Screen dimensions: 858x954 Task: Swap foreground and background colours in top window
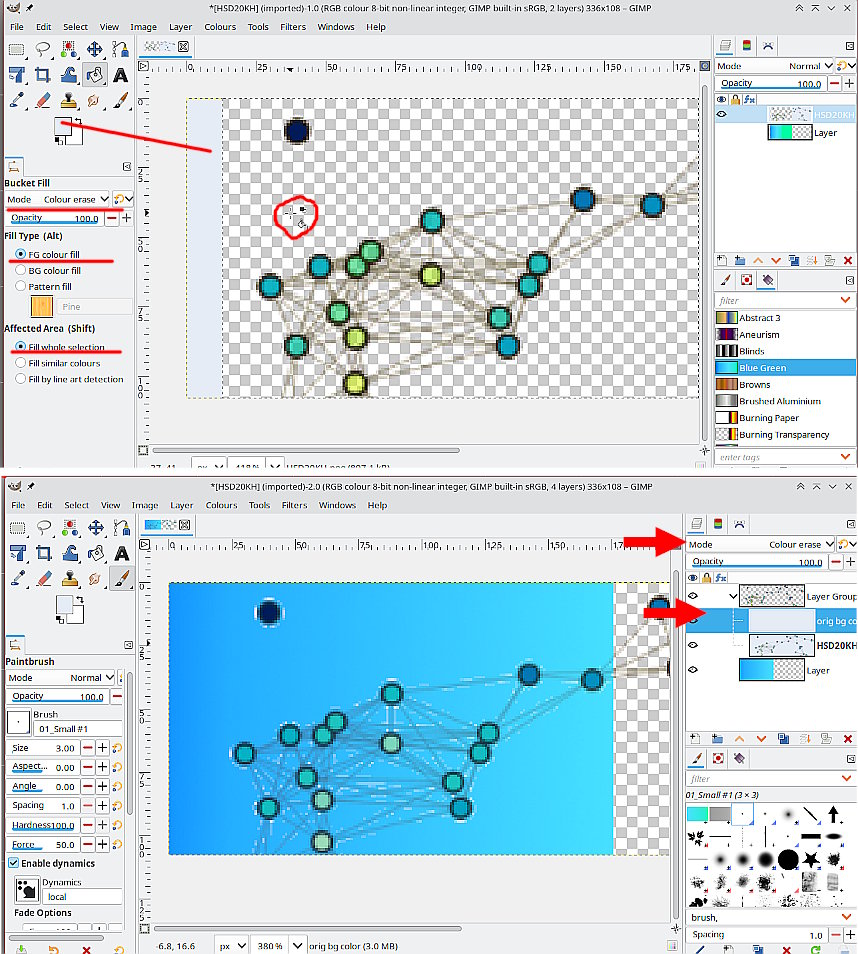pos(78,122)
